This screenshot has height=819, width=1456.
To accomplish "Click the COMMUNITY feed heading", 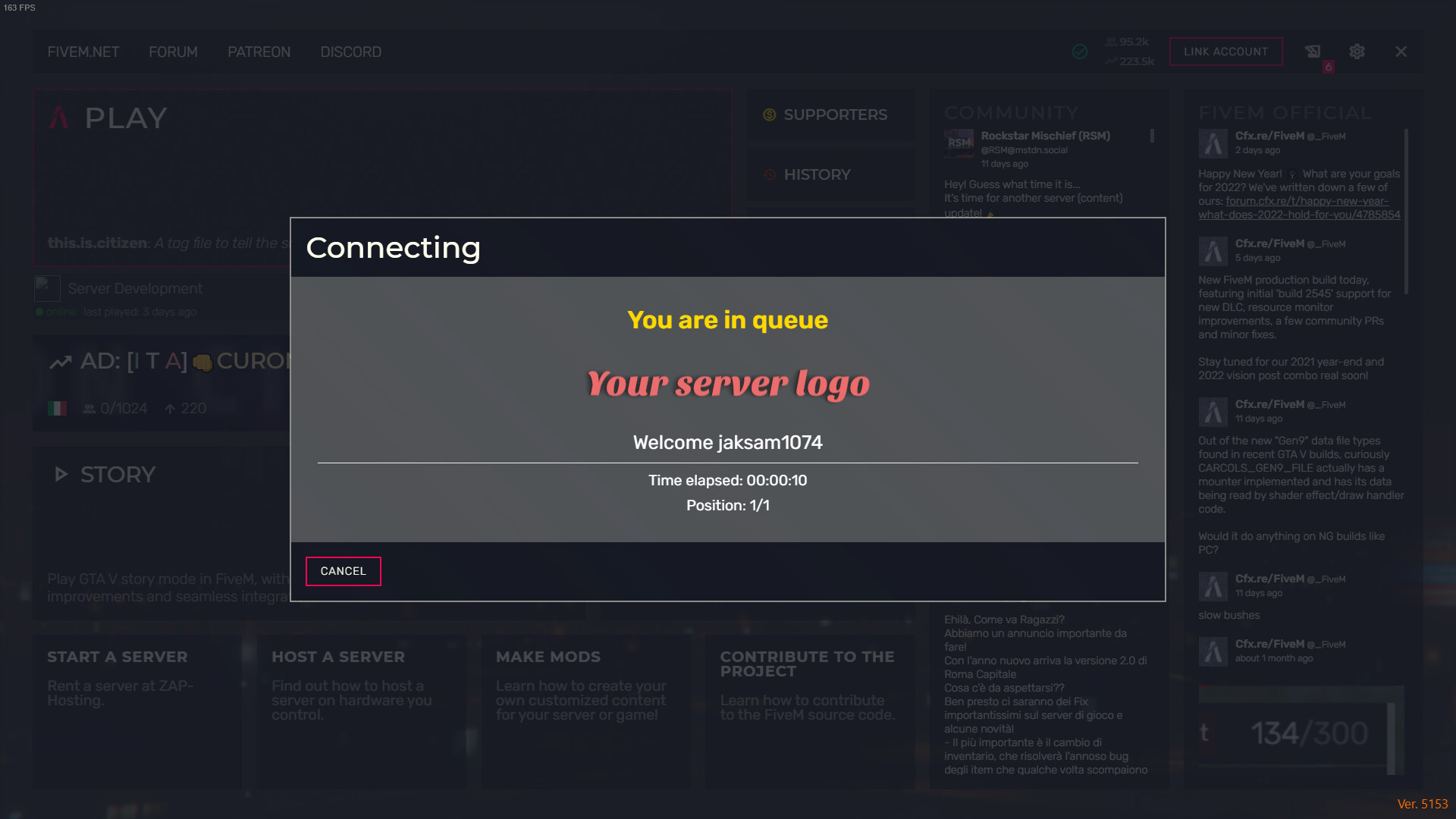I will (x=1011, y=113).
